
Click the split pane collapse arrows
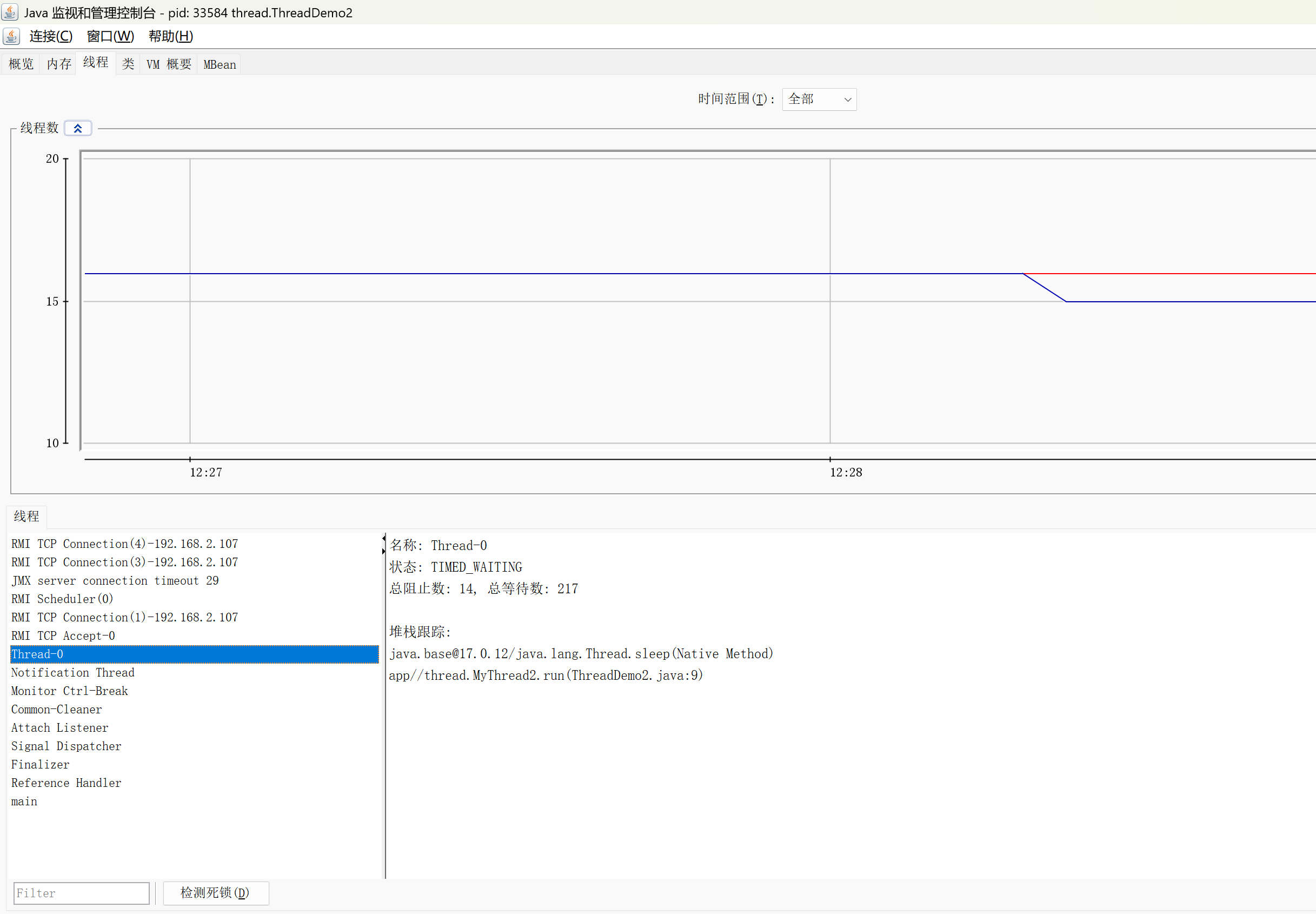tap(383, 545)
